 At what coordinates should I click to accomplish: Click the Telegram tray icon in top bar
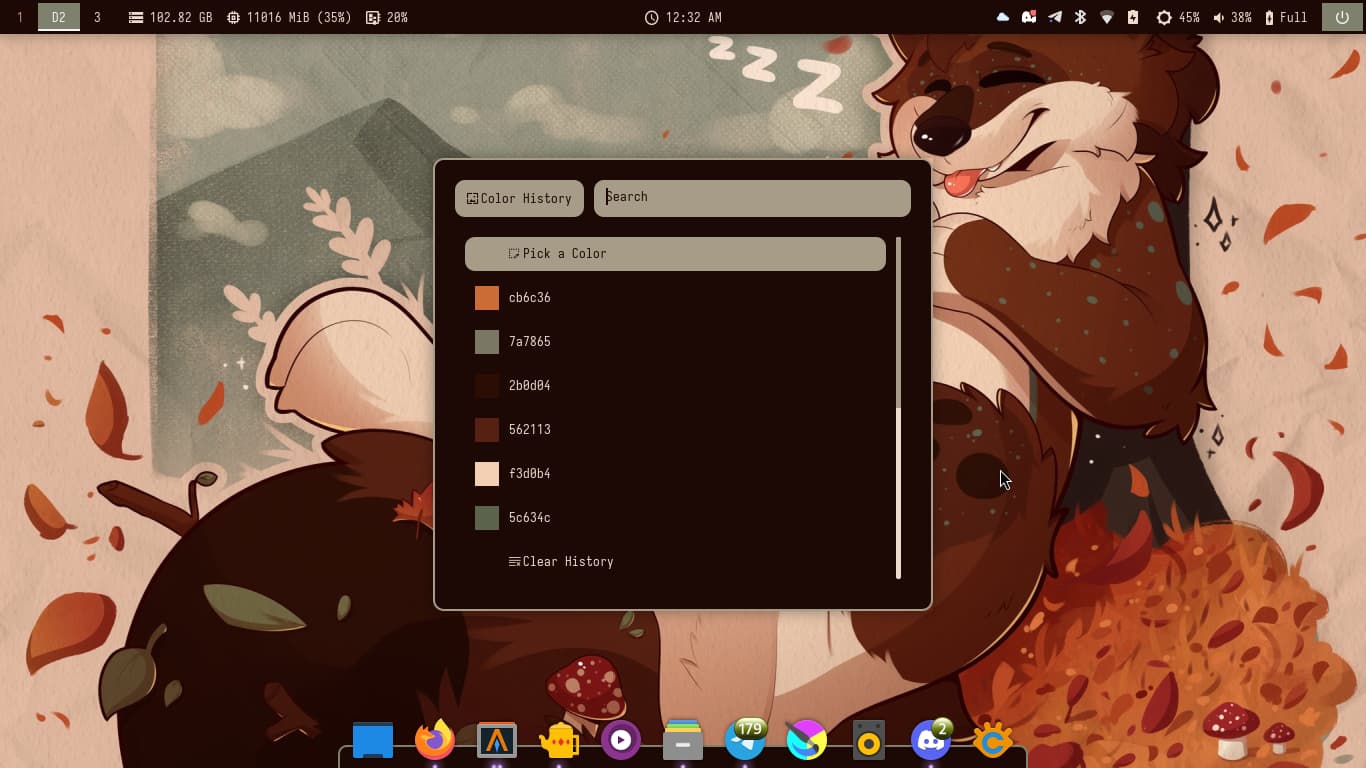tap(1054, 17)
